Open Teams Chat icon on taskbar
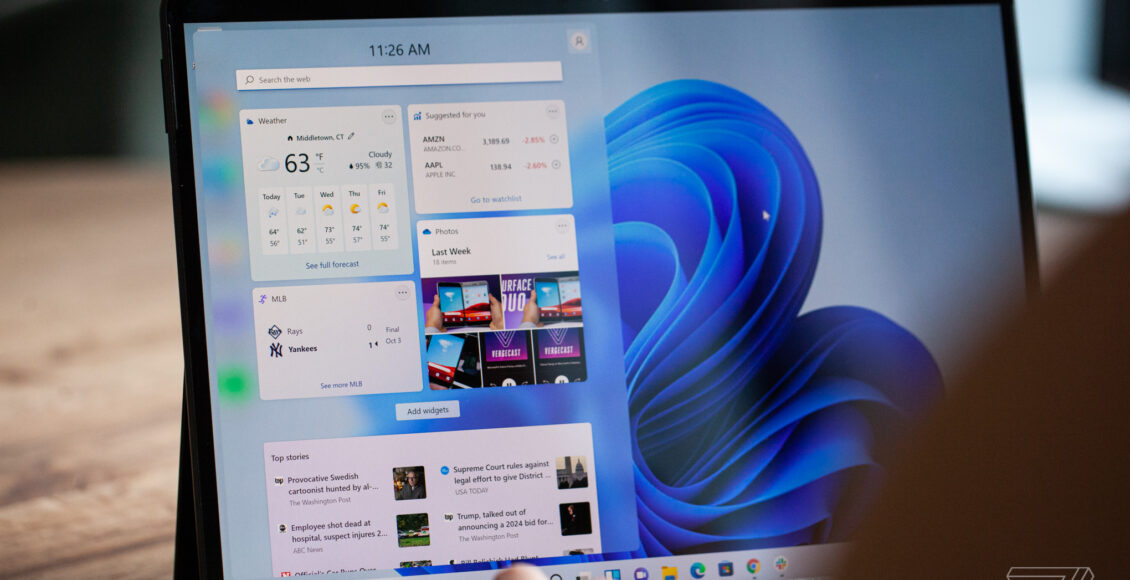1130x580 pixels. (x=641, y=574)
